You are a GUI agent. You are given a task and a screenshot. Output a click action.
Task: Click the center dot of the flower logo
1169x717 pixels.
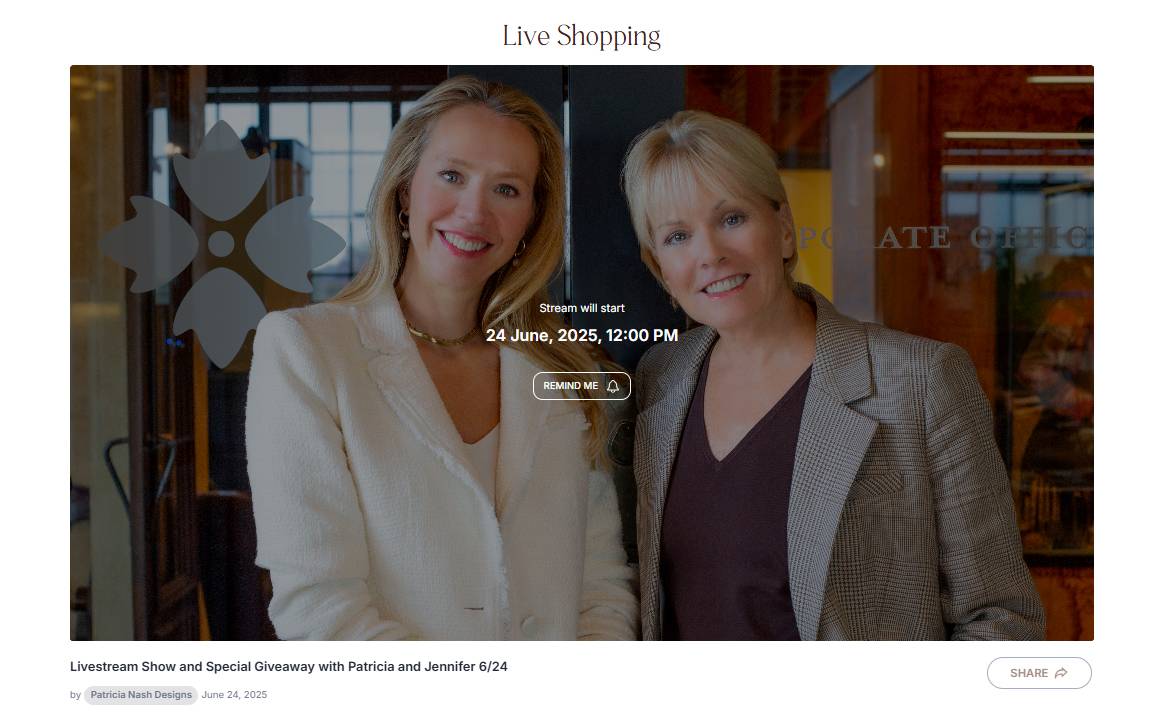pyautogui.click(x=221, y=244)
